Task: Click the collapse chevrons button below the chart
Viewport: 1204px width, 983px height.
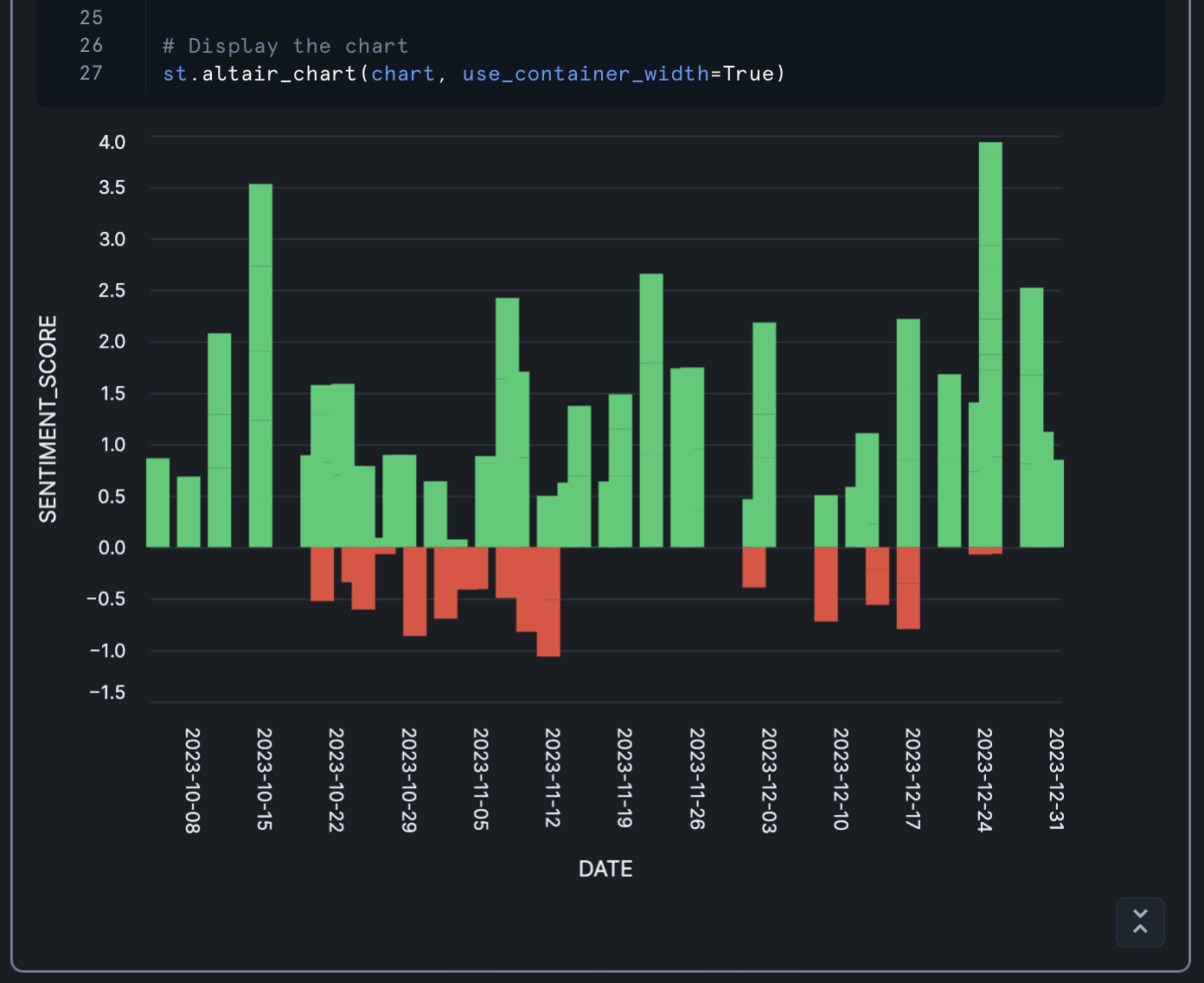Action: point(1140,922)
